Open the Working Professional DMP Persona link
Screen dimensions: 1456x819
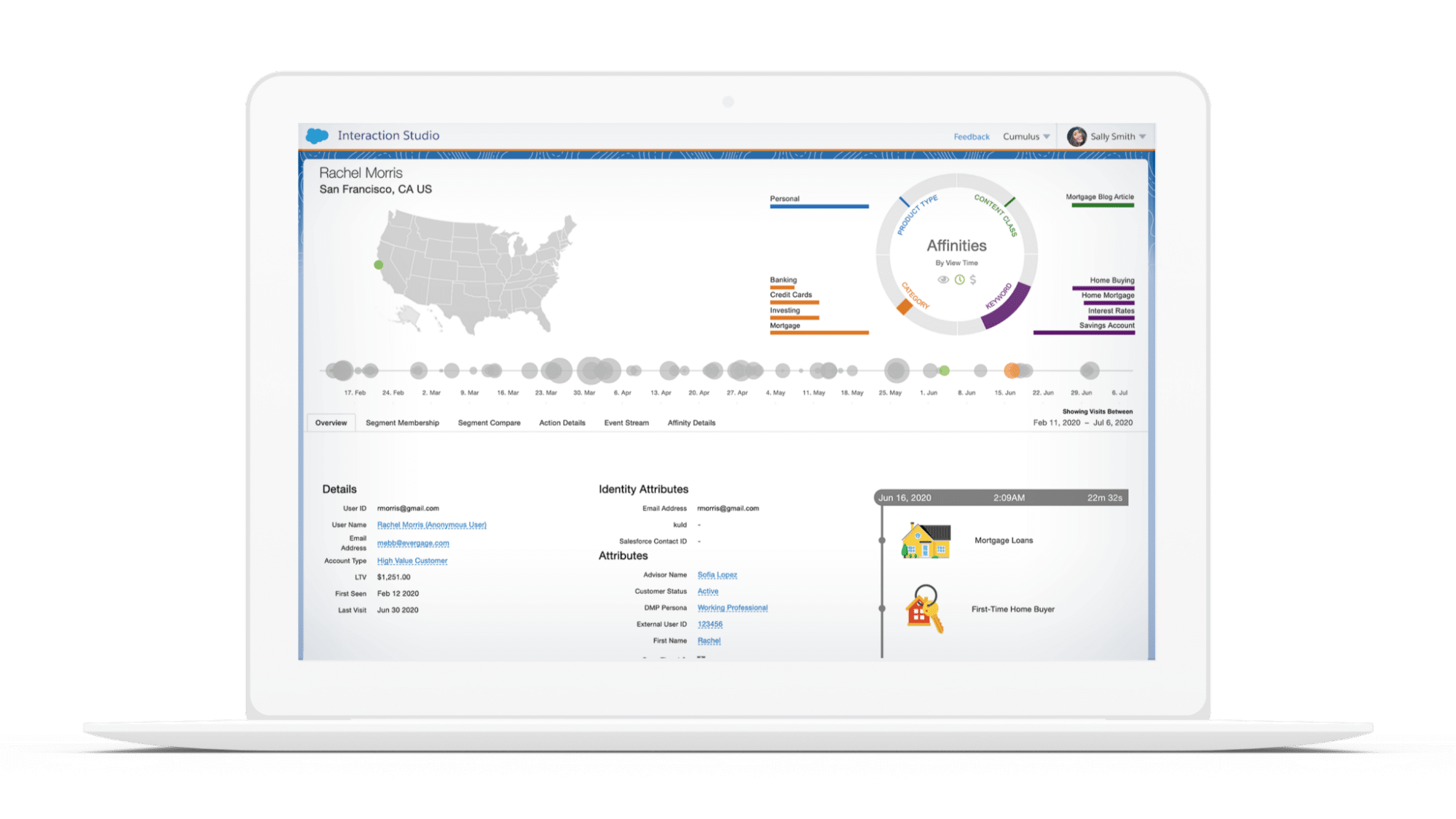[x=733, y=607]
